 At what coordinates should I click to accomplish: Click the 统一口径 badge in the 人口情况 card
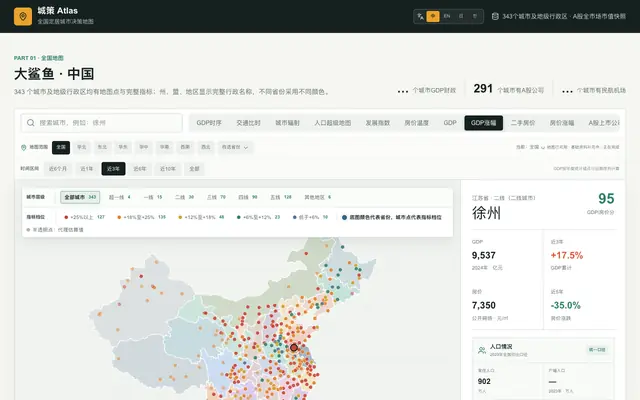click(x=597, y=350)
